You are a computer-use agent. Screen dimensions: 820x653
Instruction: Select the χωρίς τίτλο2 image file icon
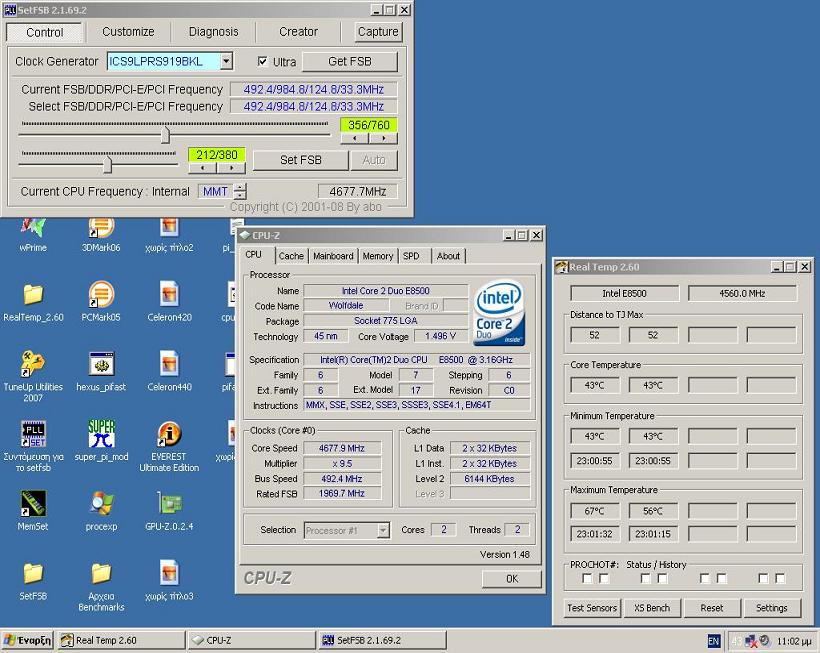tap(169, 235)
